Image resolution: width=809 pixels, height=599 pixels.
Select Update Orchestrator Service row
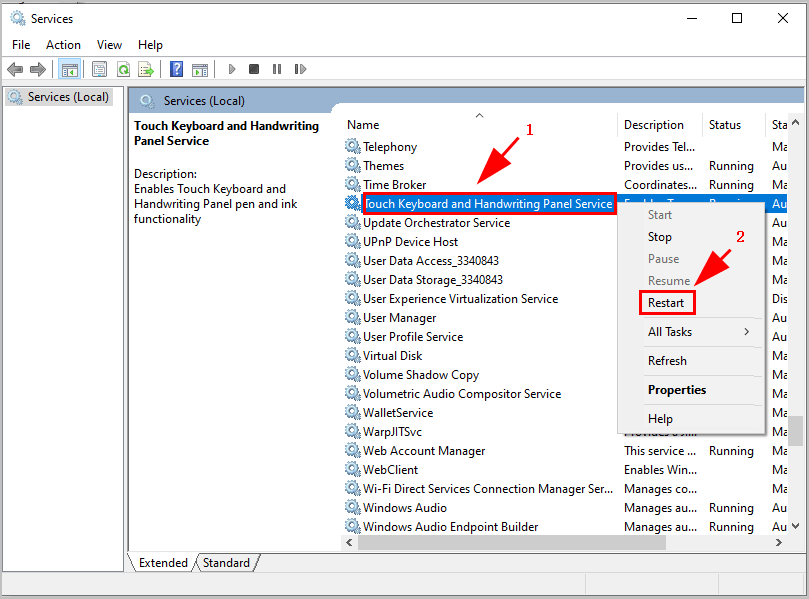coord(436,223)
